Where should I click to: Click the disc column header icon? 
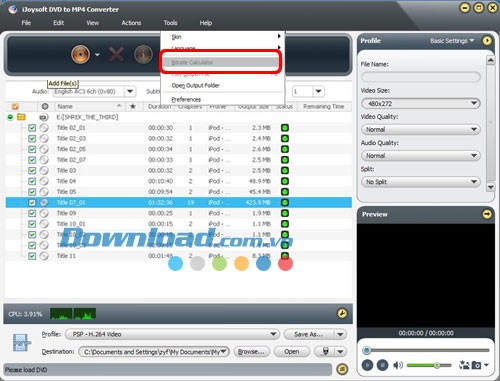(45, 106)
